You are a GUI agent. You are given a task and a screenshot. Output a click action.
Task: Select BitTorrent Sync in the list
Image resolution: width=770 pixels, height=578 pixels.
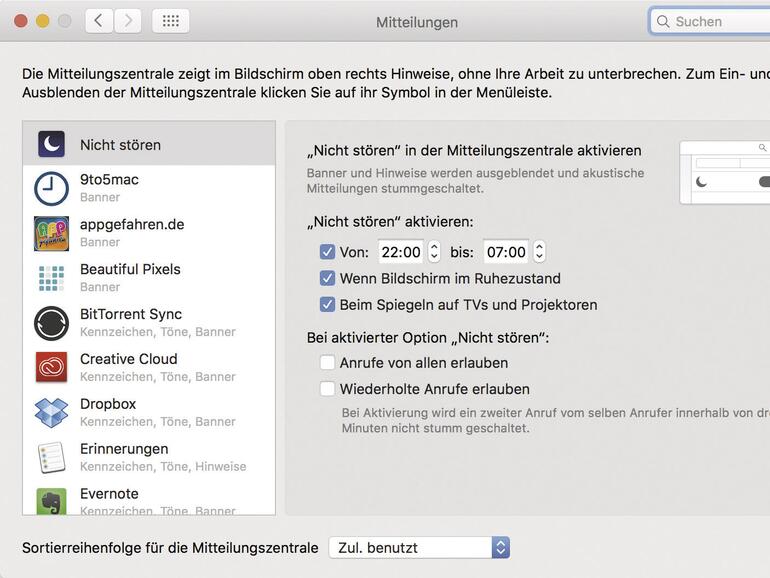point(149,323)
